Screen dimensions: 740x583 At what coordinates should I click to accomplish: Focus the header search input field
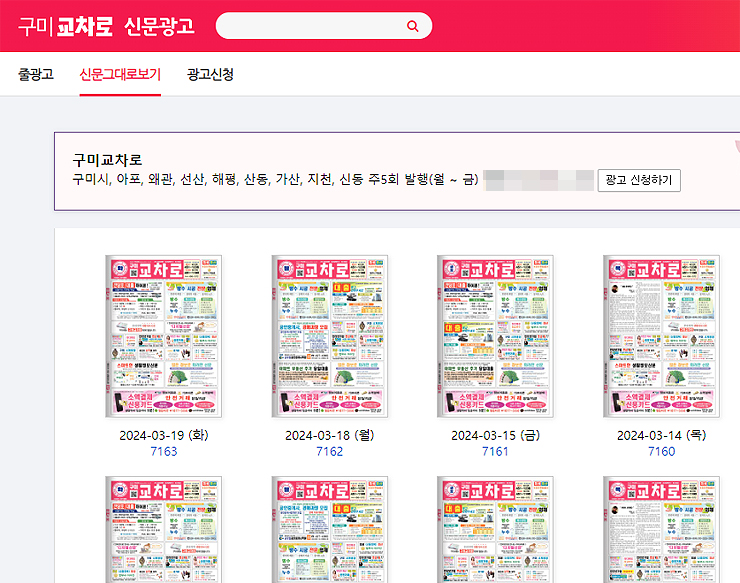(x=324, y=26)
